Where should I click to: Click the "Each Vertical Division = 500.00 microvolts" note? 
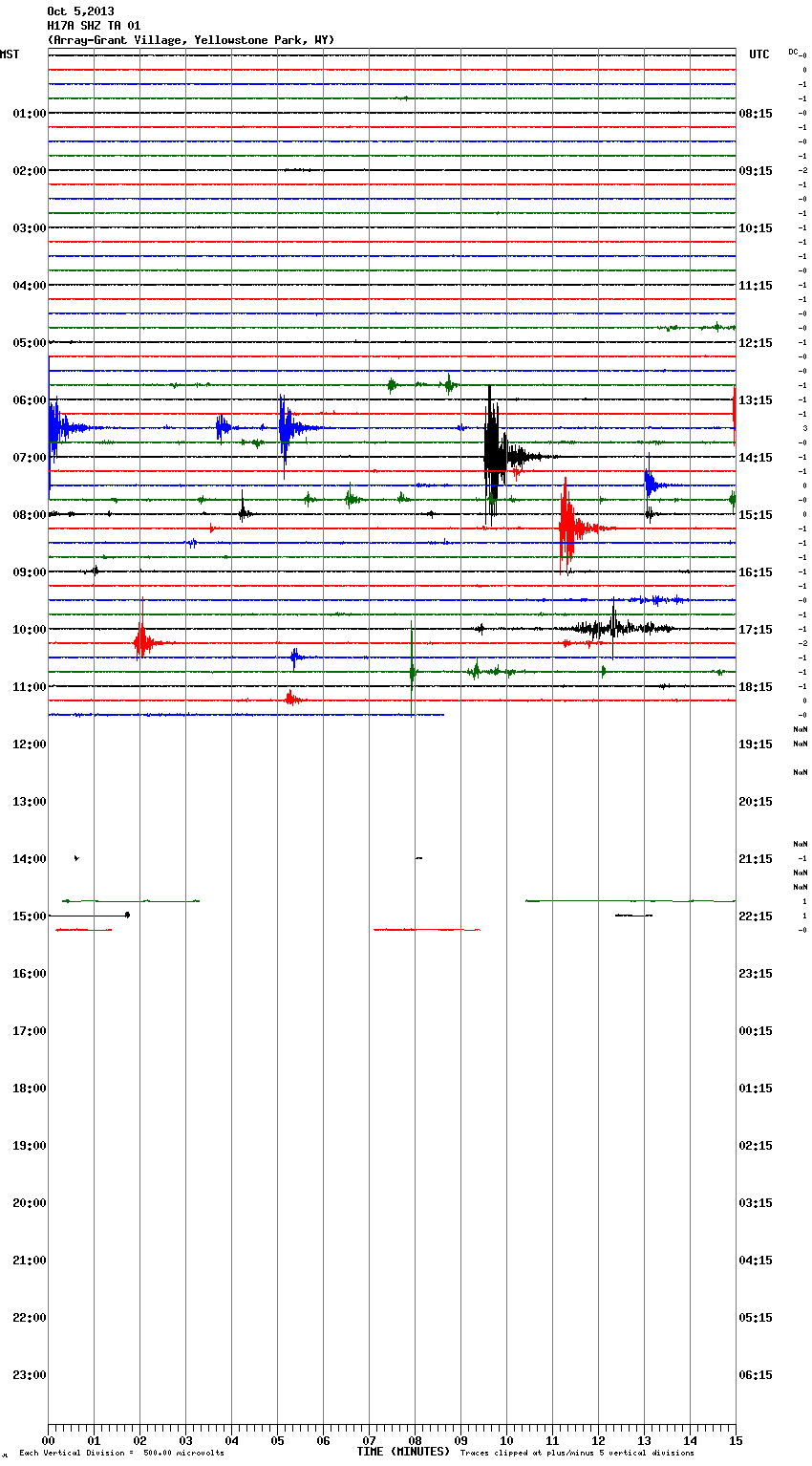121,1454
